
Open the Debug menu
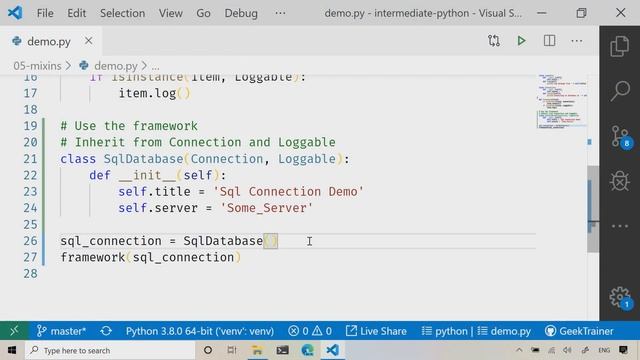point(241,13)
